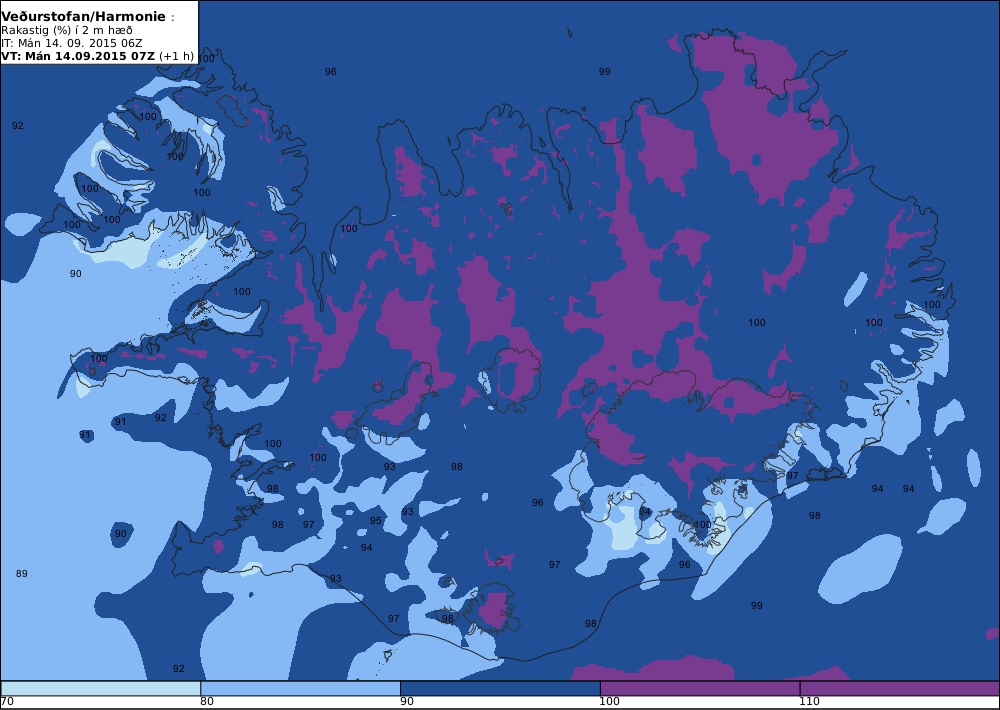Click the '80' label under the color bar

[x=207, y=702]
